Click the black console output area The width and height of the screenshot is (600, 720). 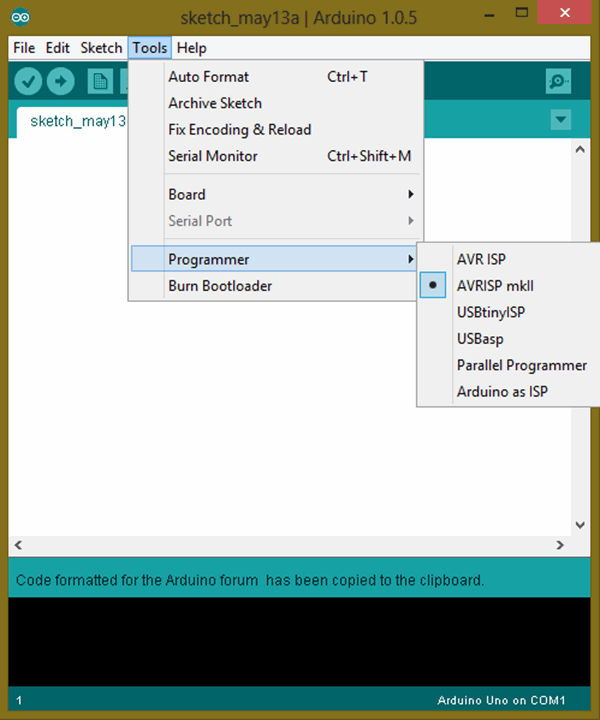pos(299,641)
